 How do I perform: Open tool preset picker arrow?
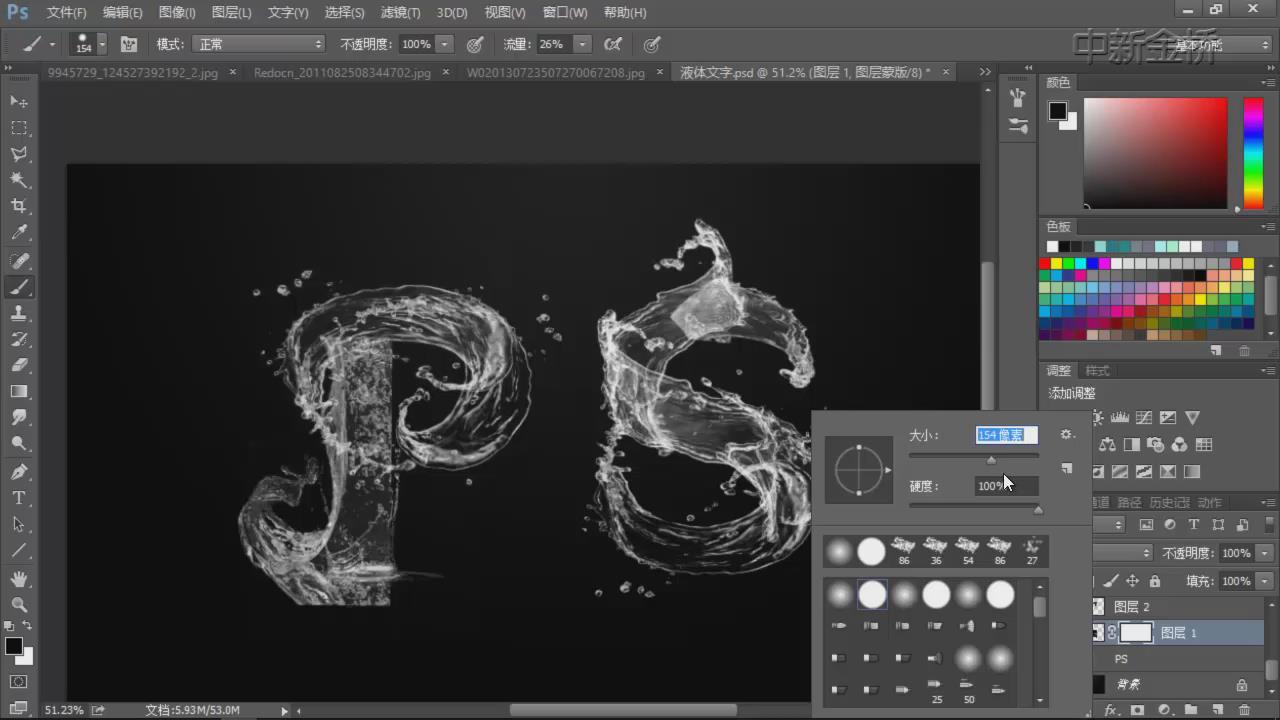pyautogui.click(x=52, y=44)
